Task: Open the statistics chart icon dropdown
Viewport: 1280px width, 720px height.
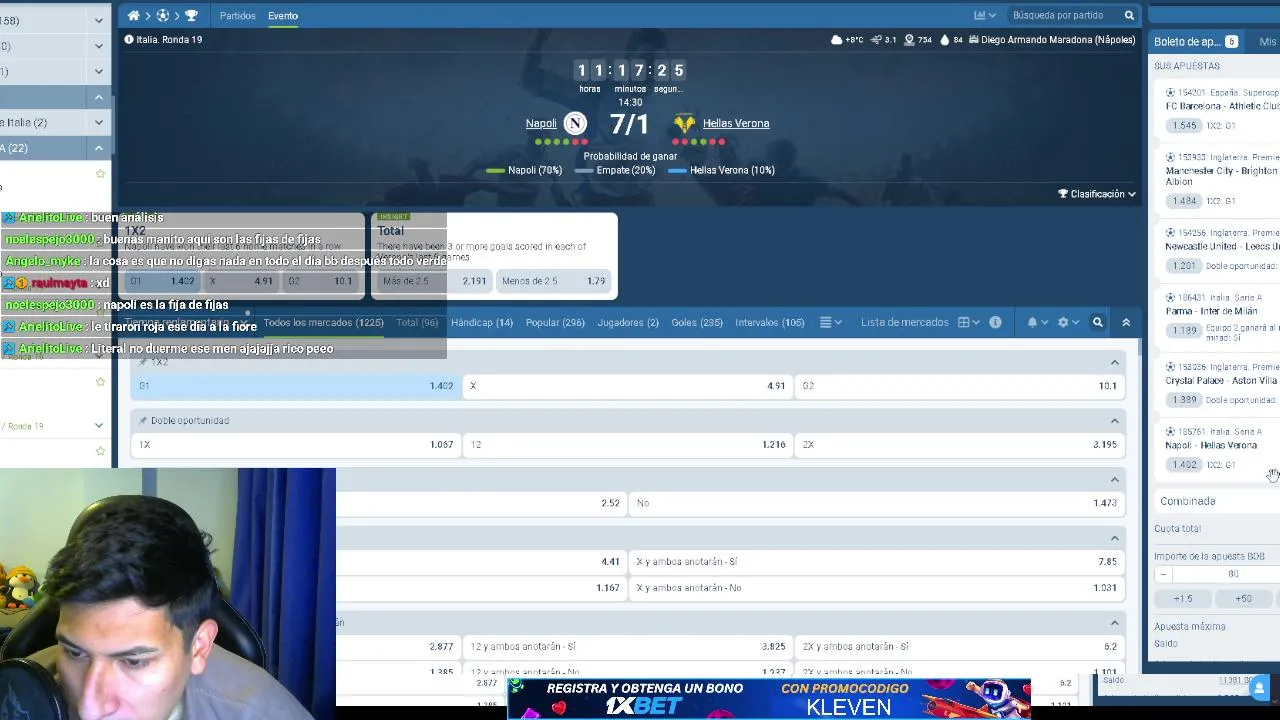Action: click(985, 16)
